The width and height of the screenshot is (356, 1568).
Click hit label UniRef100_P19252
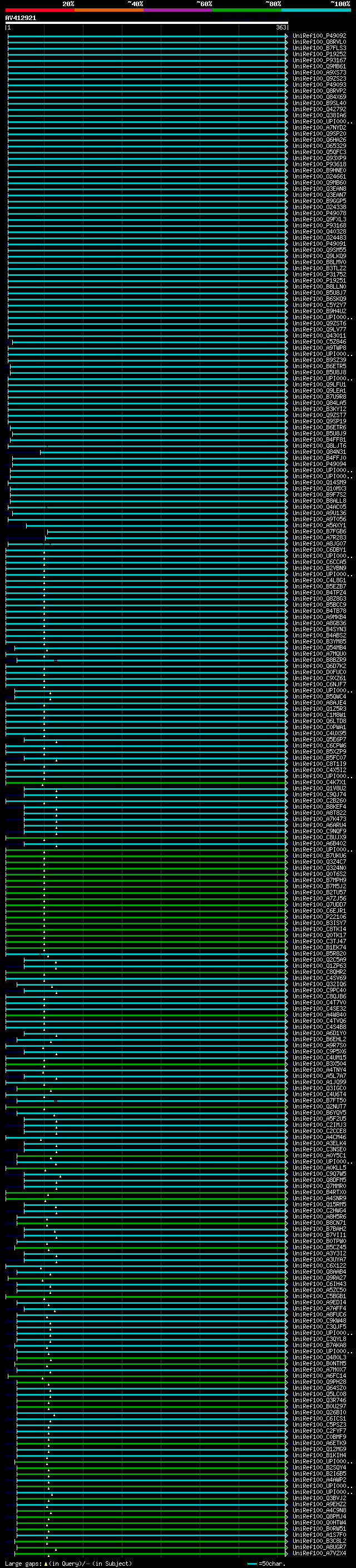click(319, 54)
